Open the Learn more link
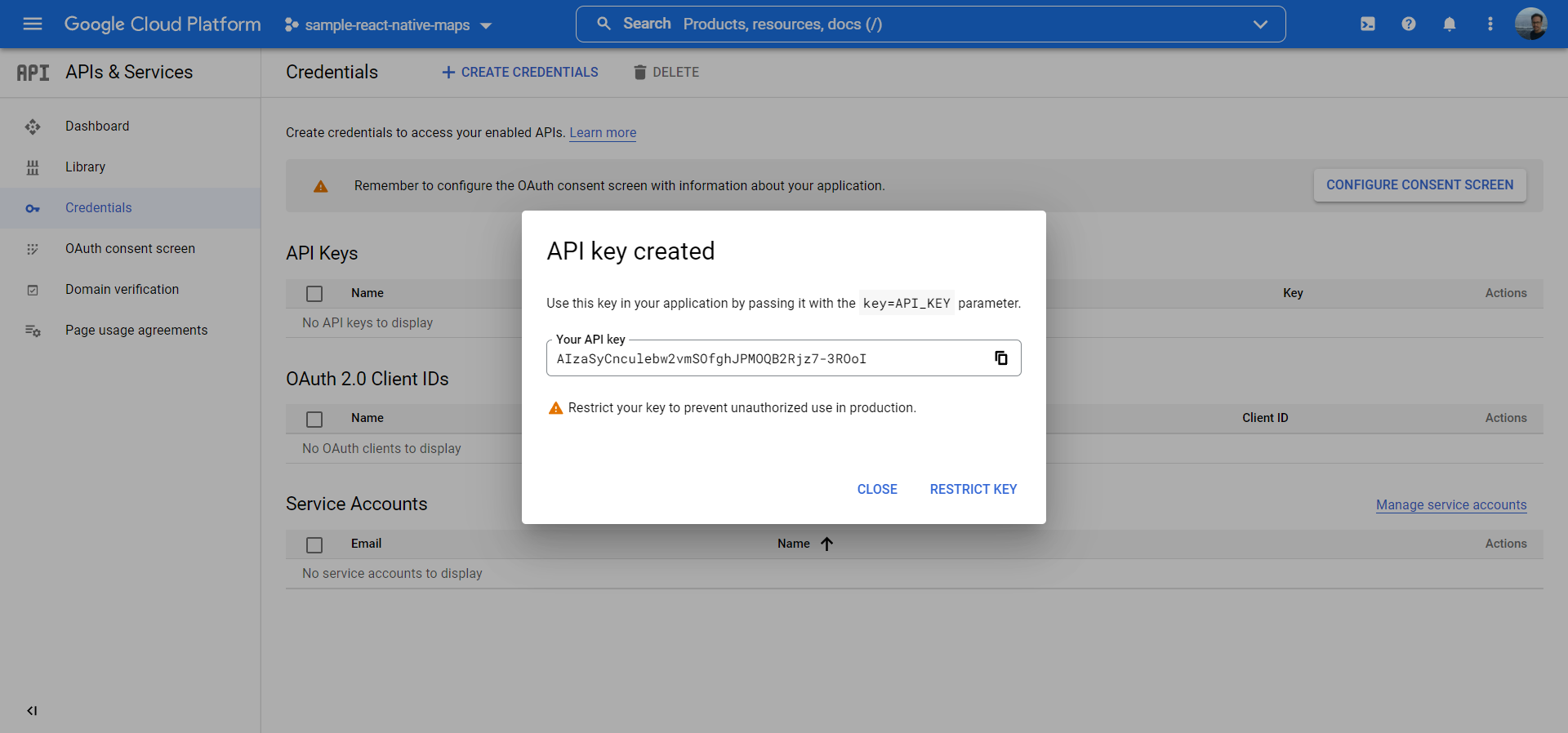This screenshot has height=733, width=1568. click(603, 133)
